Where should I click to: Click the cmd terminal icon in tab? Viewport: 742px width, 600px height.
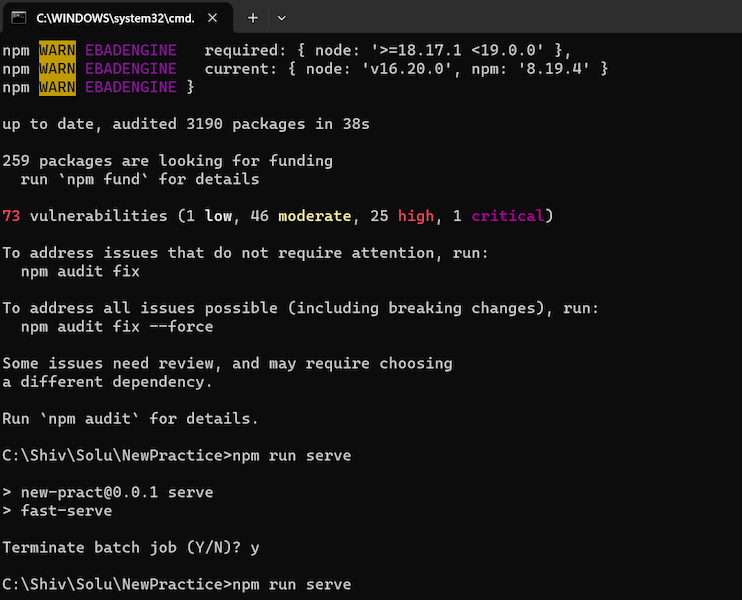pos(18,18)
